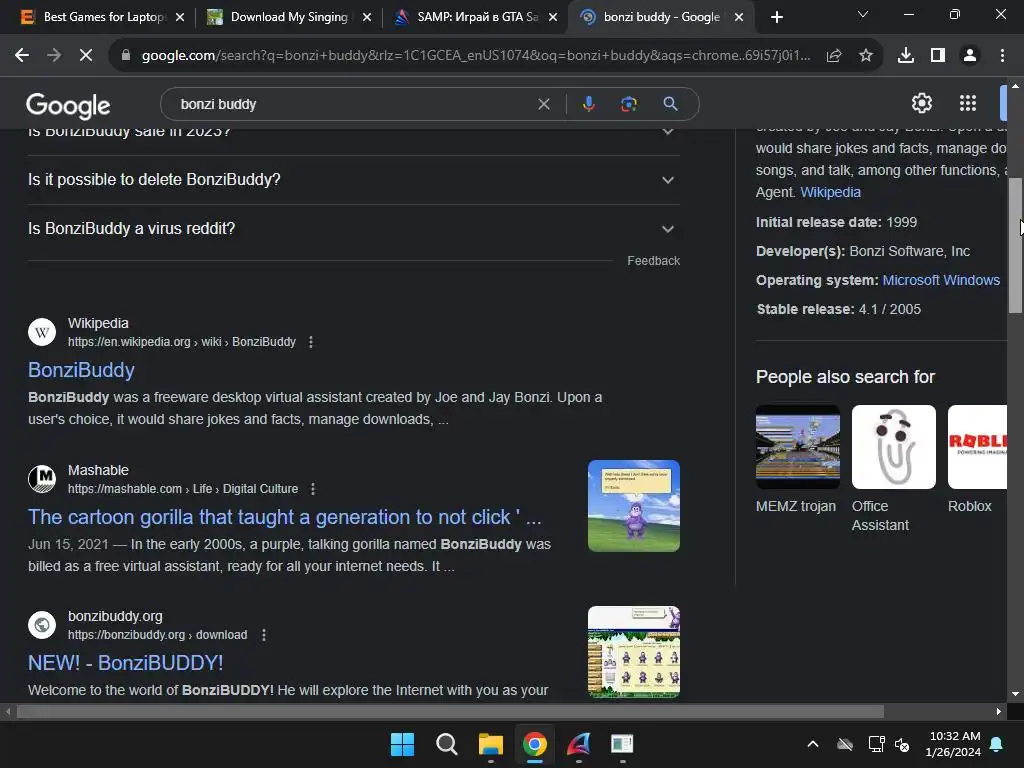Image resolution: width=1024 pixels, height=768 pixels.
Task: Bookmark this page with the star icon
Action: tap(866, 56)
